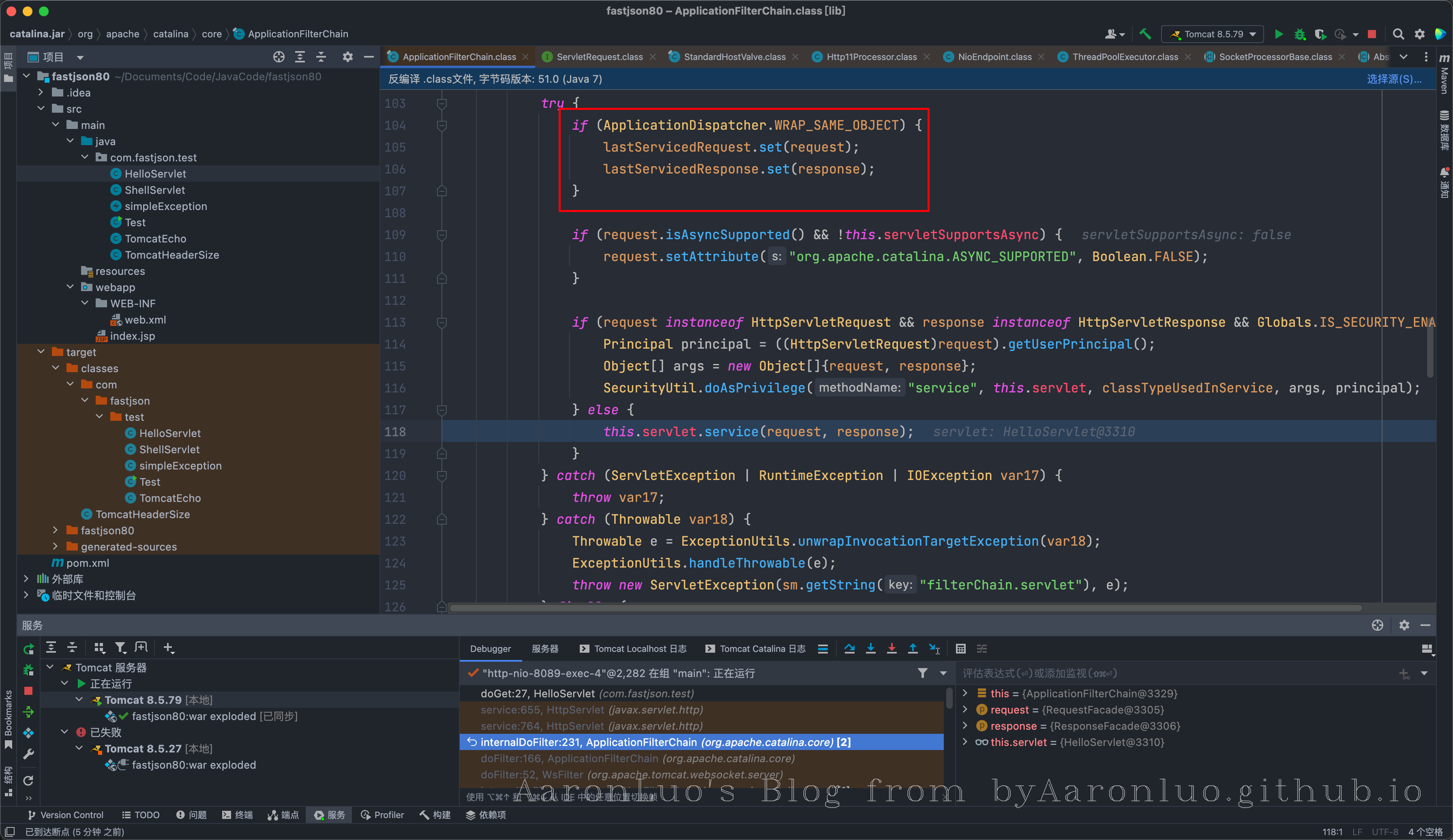The image size is (1453, 840).
Task: Hide the Project panel with minus icon
Action: click(369, 56)
